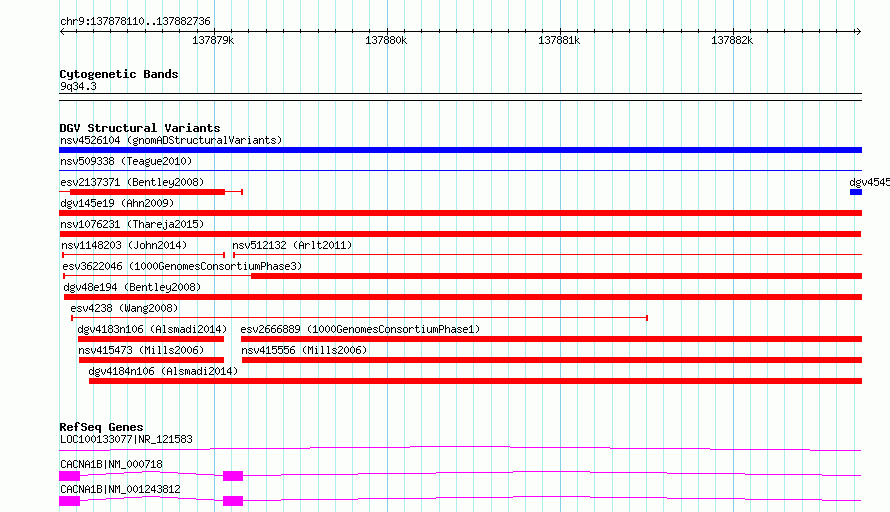Click the dgv4183n106 (Alsmadi2014) label
Viewport: 890px width, 512px height.
point(152,329)
